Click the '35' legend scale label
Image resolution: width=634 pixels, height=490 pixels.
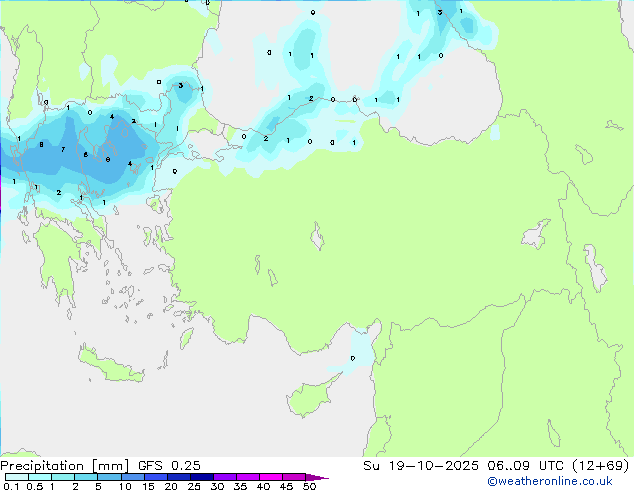[x=241, y=486]
